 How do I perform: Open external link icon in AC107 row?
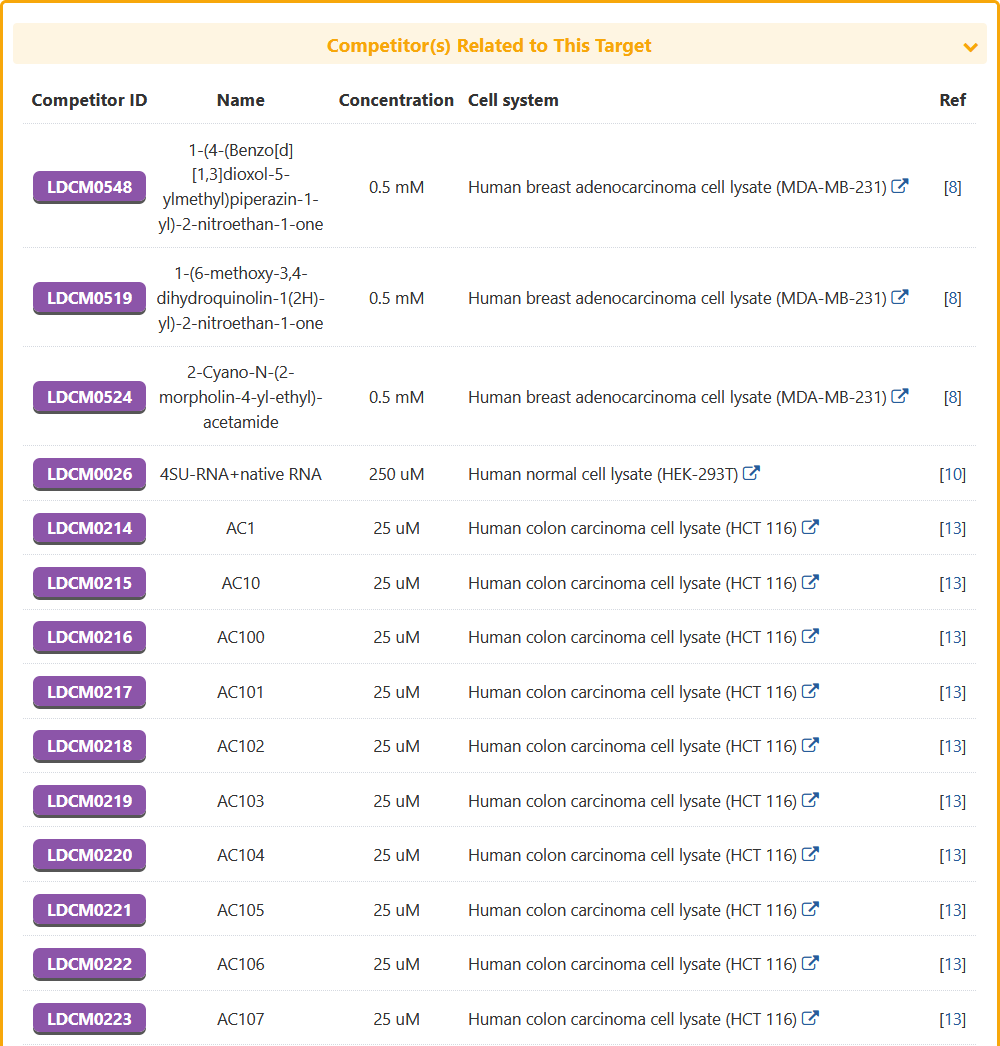811,1018
